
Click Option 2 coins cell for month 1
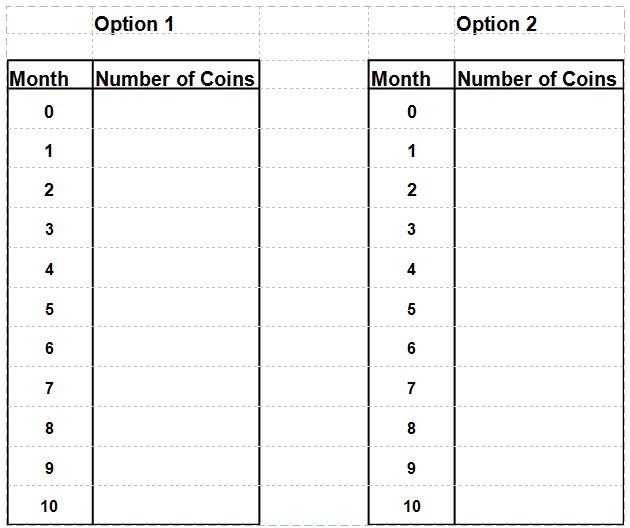537,151
